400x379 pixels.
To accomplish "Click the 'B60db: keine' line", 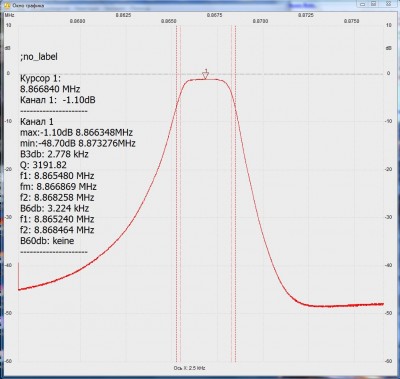I will 47,241.
